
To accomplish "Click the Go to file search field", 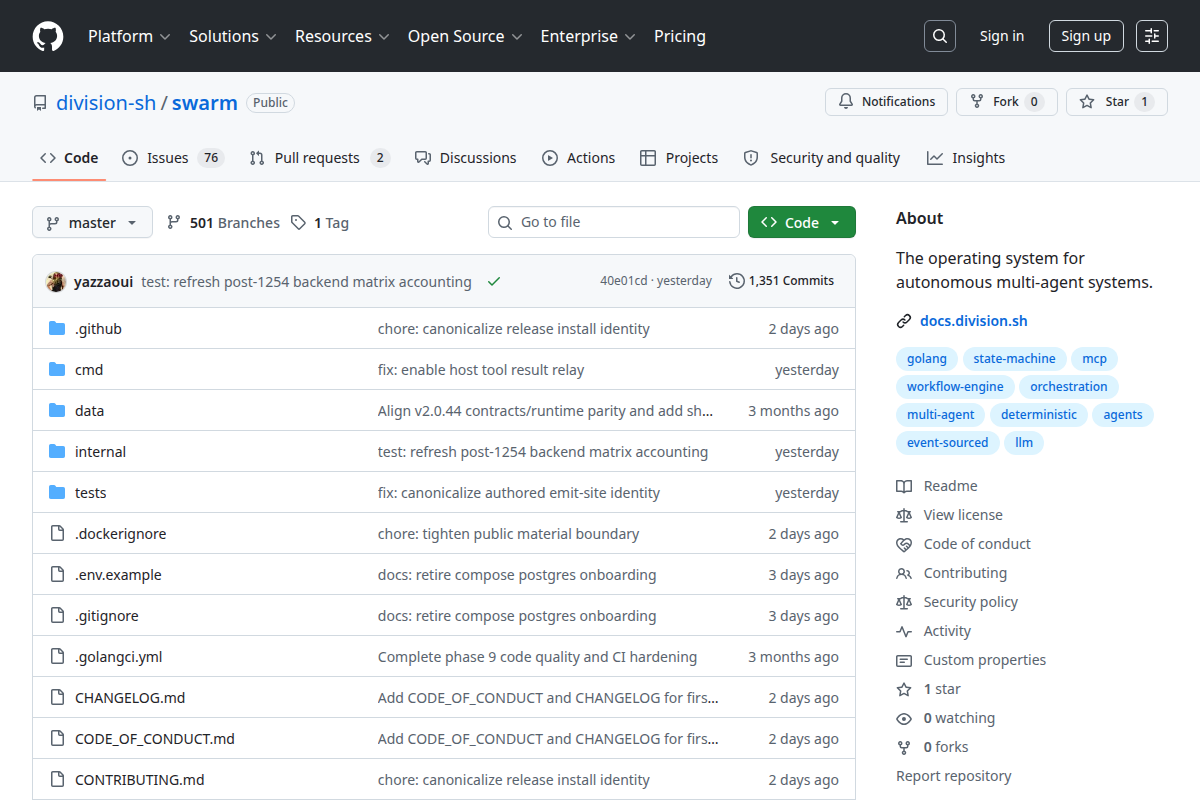I will pos(614,222).
